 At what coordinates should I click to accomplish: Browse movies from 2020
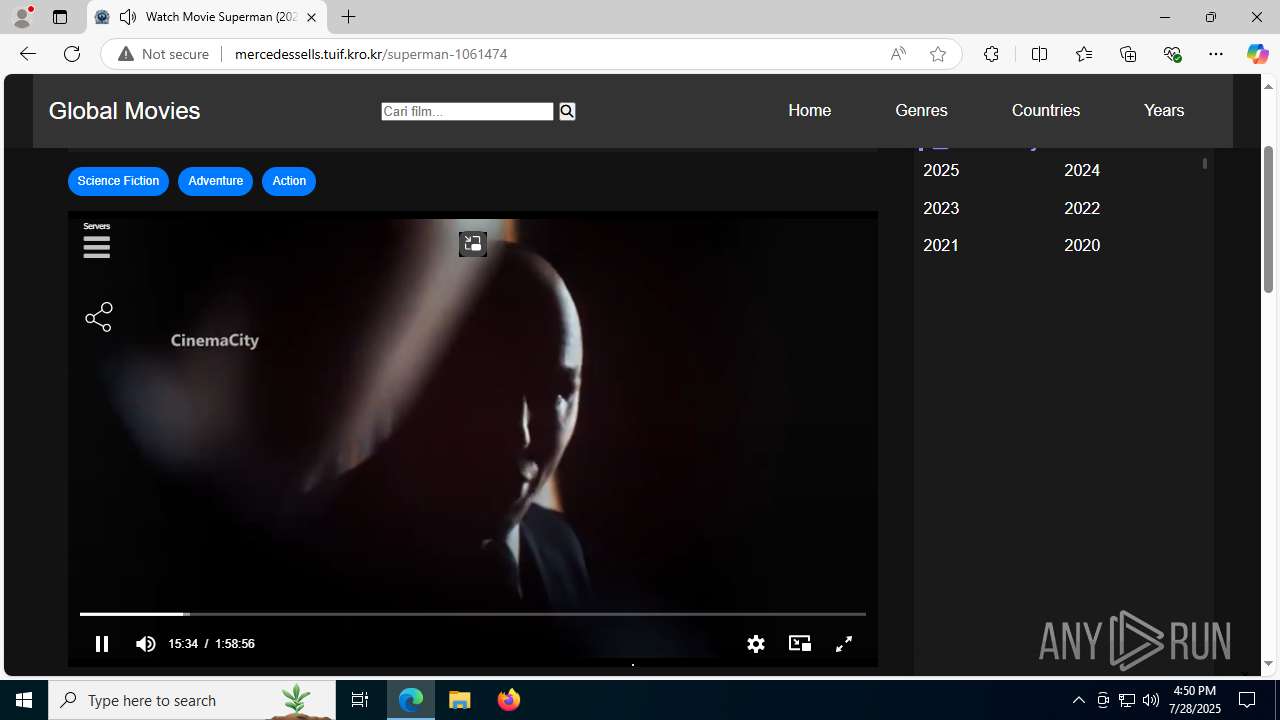[1082, 245]
